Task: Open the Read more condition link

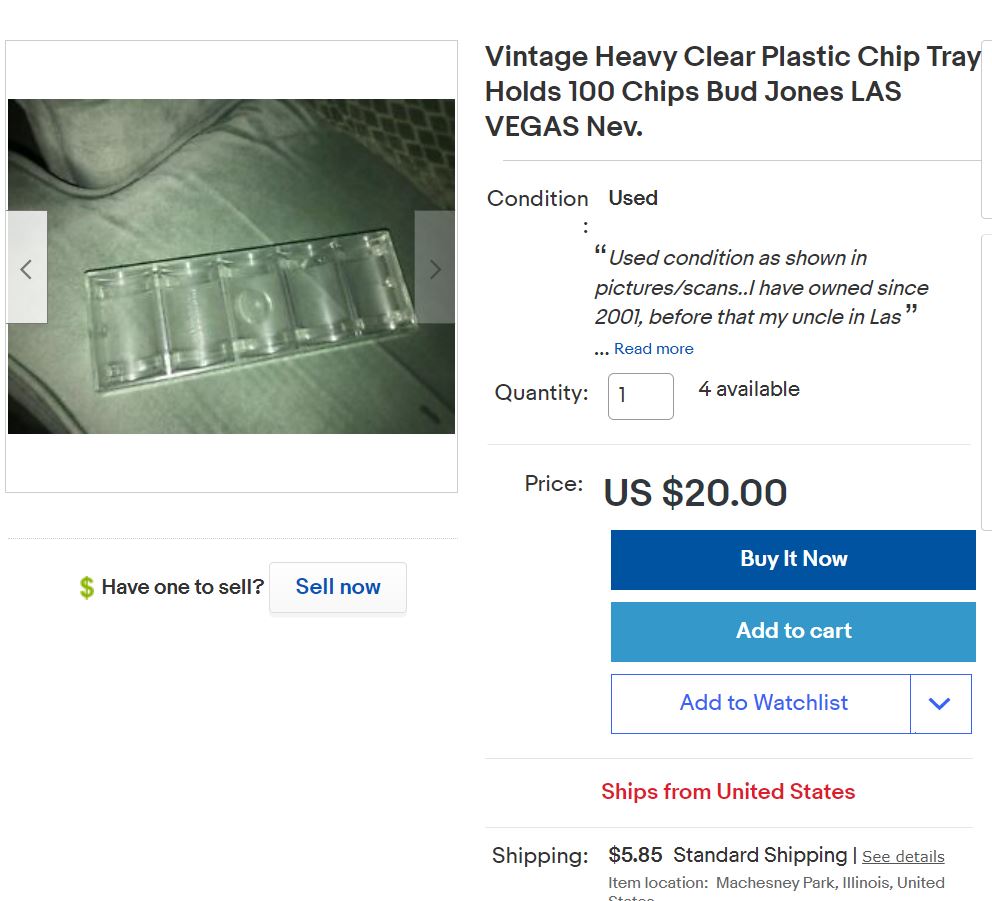Action: (x=653, y=349)
